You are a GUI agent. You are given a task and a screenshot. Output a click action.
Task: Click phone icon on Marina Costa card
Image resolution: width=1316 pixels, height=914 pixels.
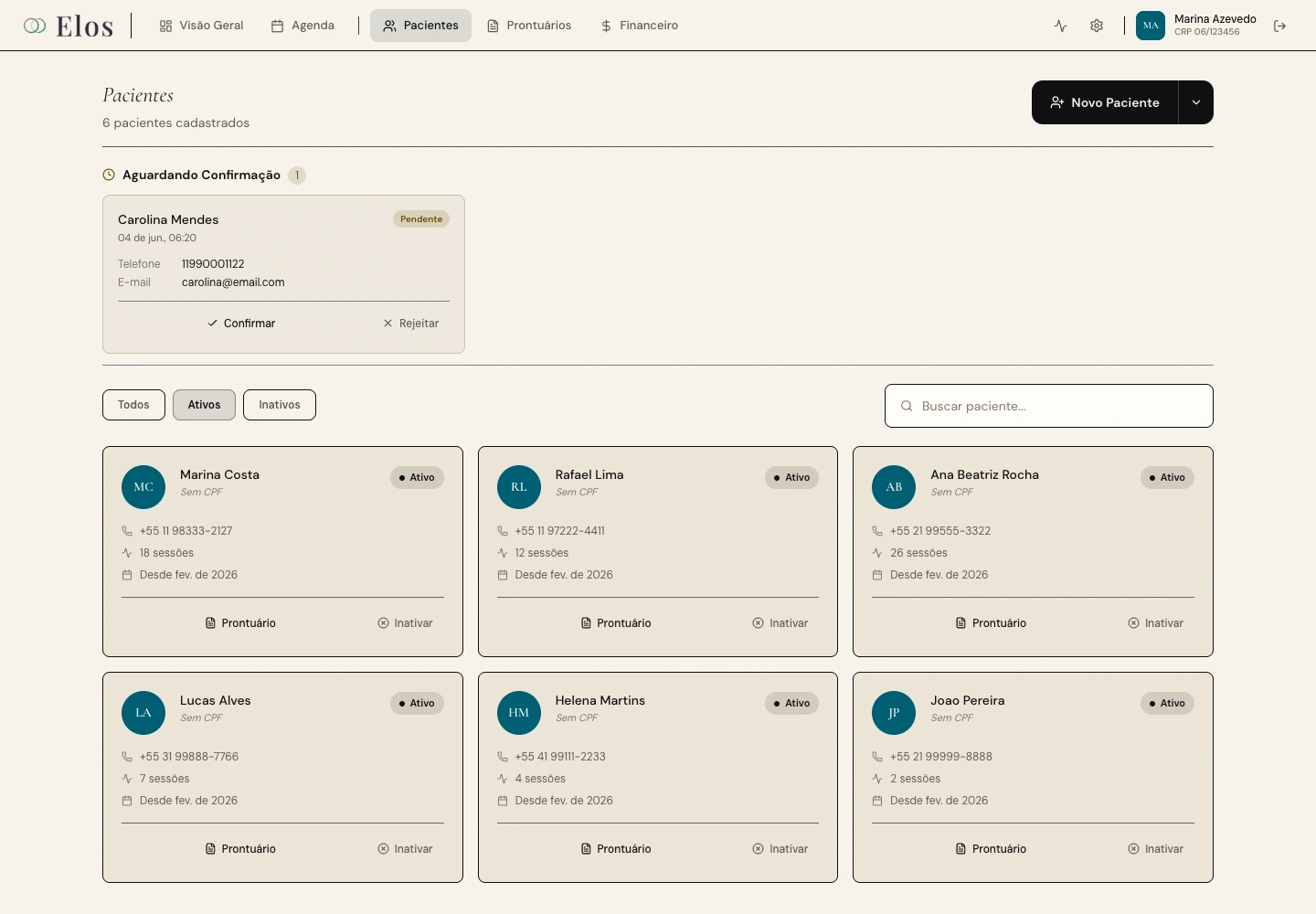pos(127,531)
